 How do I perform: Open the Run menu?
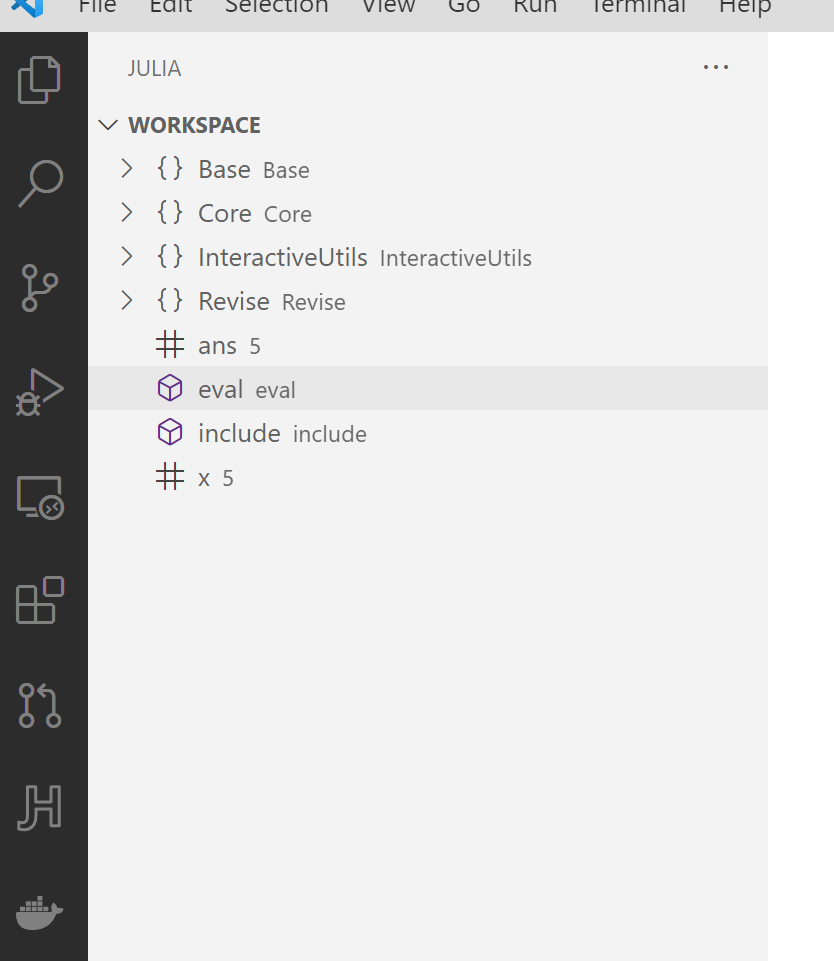(x=534, y=8)
